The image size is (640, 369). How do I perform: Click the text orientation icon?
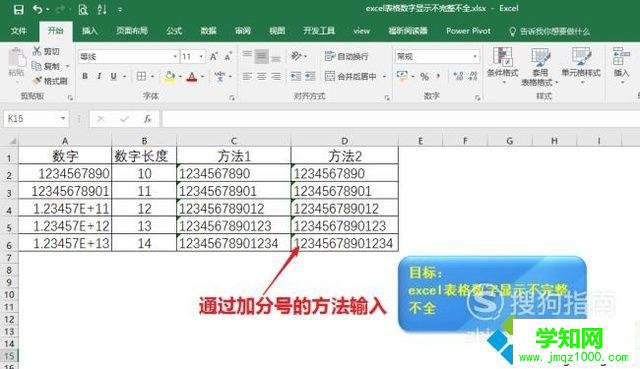coord(296,56)
